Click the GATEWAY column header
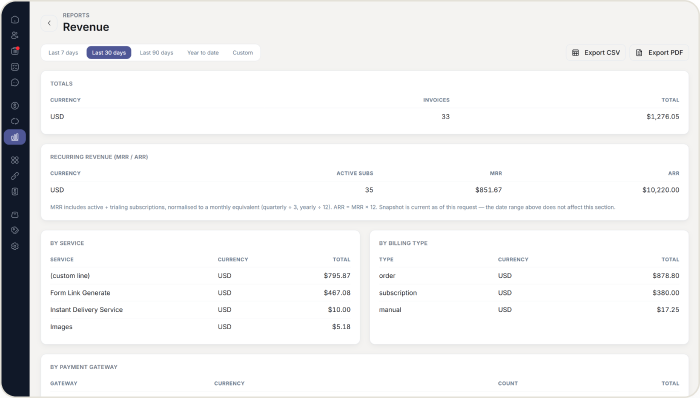The image size is (700, 398). [64, 383]
